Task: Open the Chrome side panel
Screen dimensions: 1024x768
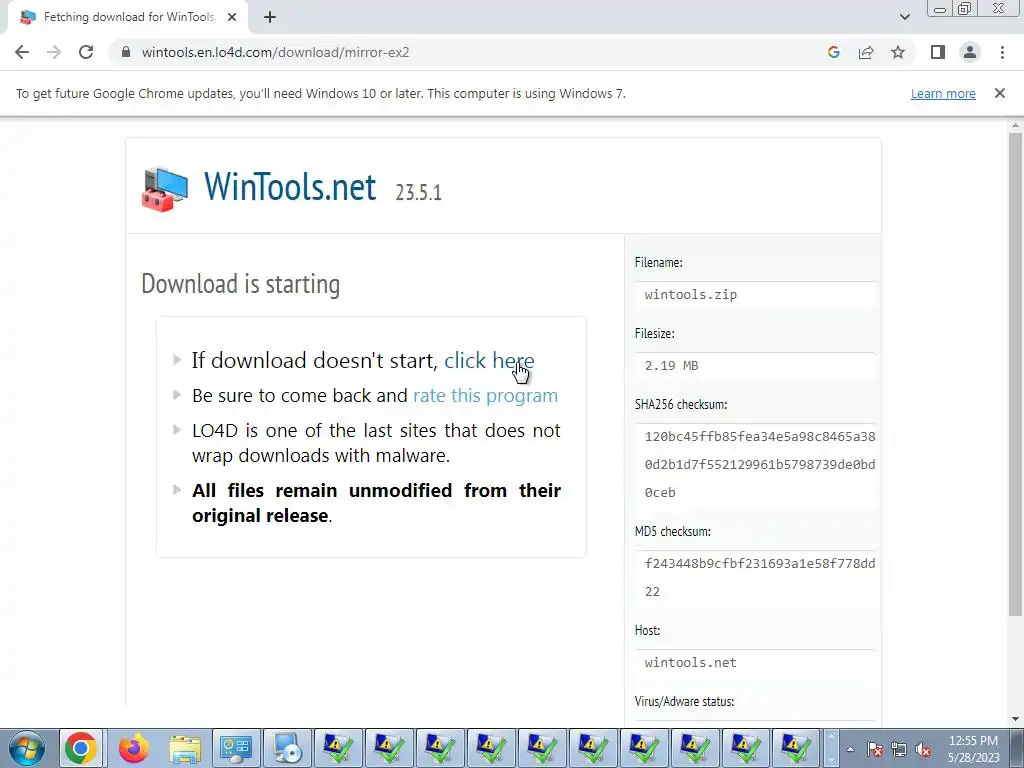Action: (x=938, y=52)
